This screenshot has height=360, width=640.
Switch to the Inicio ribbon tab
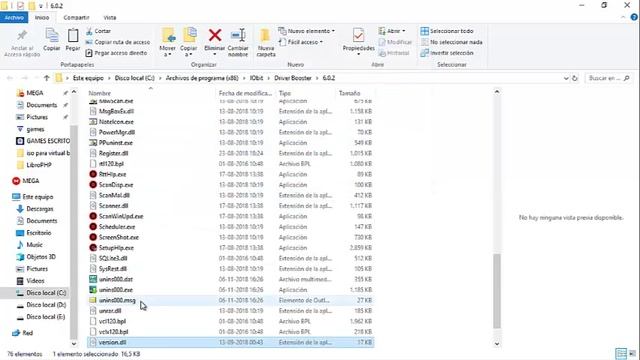pyautogui.click(x=42, y=18)
